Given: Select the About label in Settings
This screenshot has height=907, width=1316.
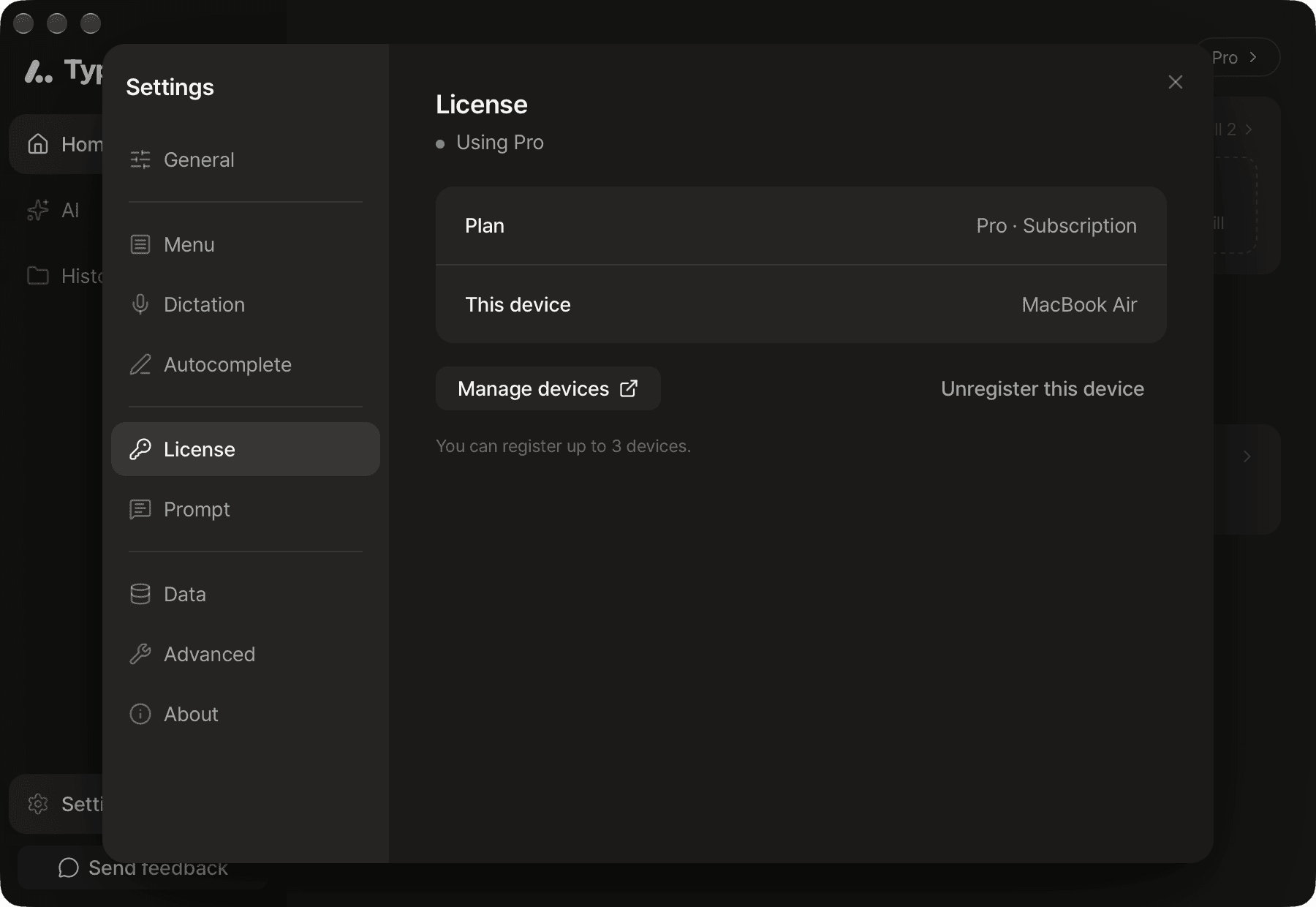Looking at the screenshot, I should click(191, 714).
